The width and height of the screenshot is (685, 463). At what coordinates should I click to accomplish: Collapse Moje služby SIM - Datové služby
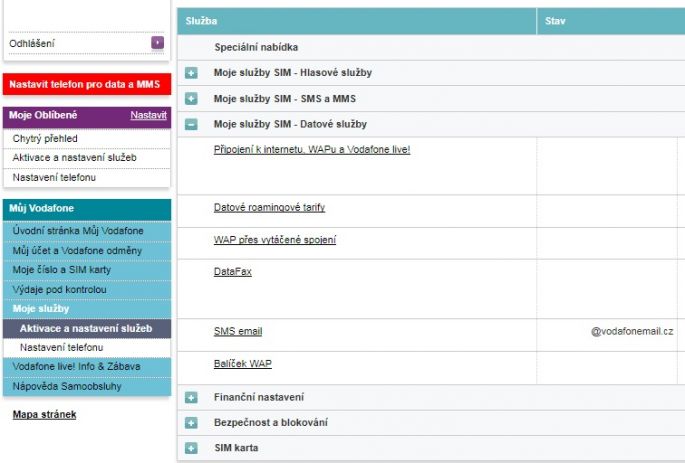tap(191, 124)
